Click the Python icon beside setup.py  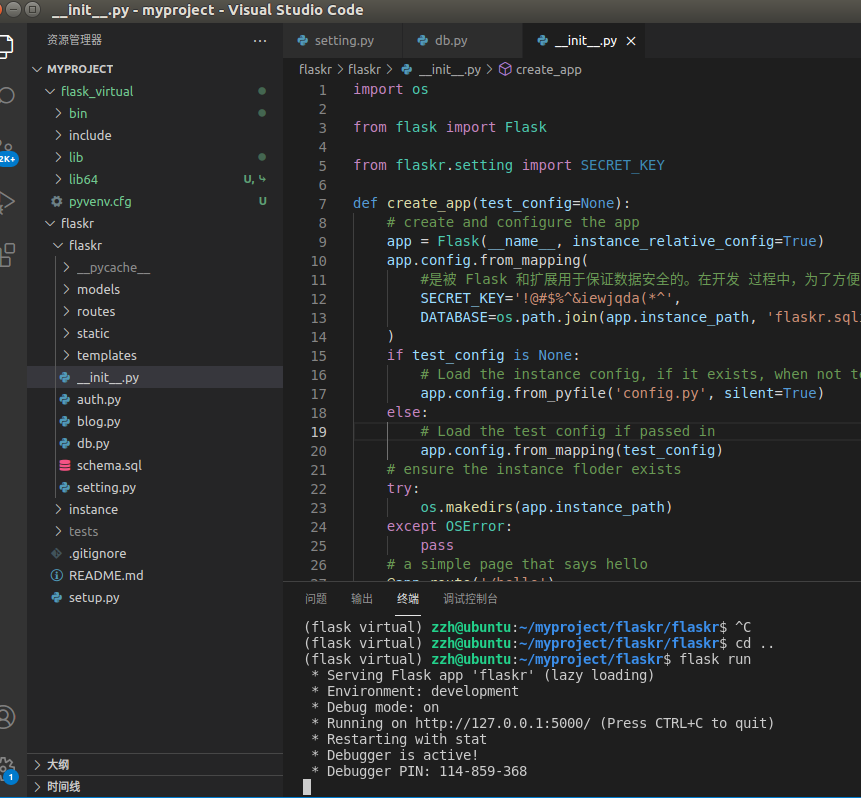point(57,598)
